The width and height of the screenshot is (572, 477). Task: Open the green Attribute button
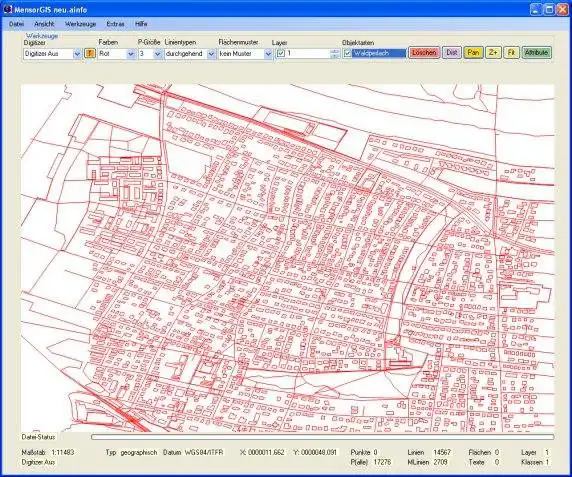pyautogui.click(x=536, y=53)
